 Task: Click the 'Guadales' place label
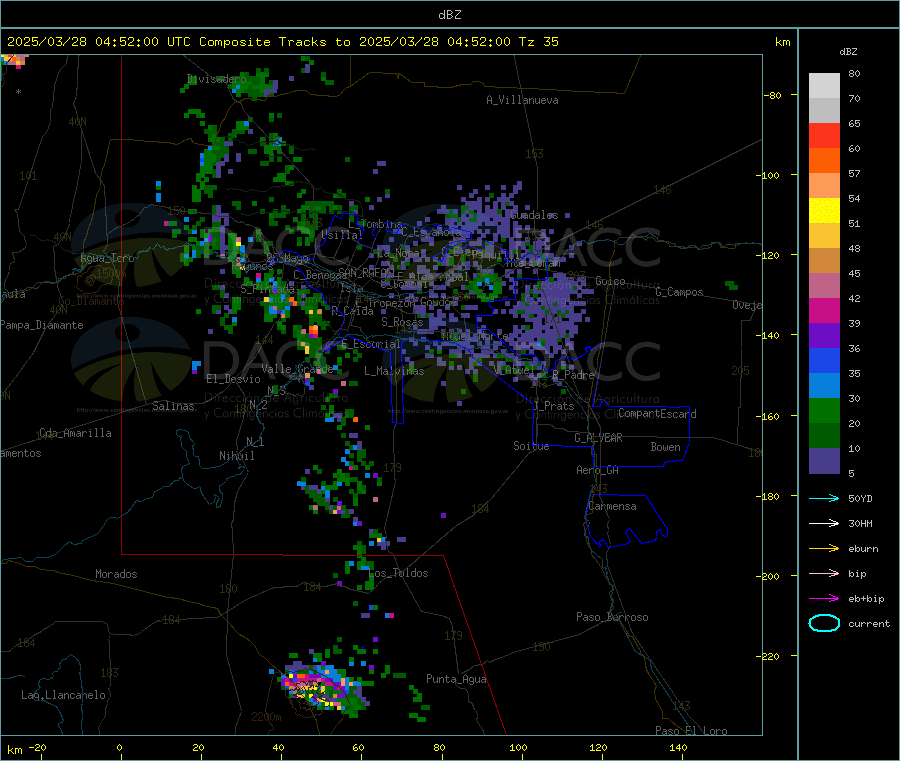pyautogui.click(x=534, y=215)
